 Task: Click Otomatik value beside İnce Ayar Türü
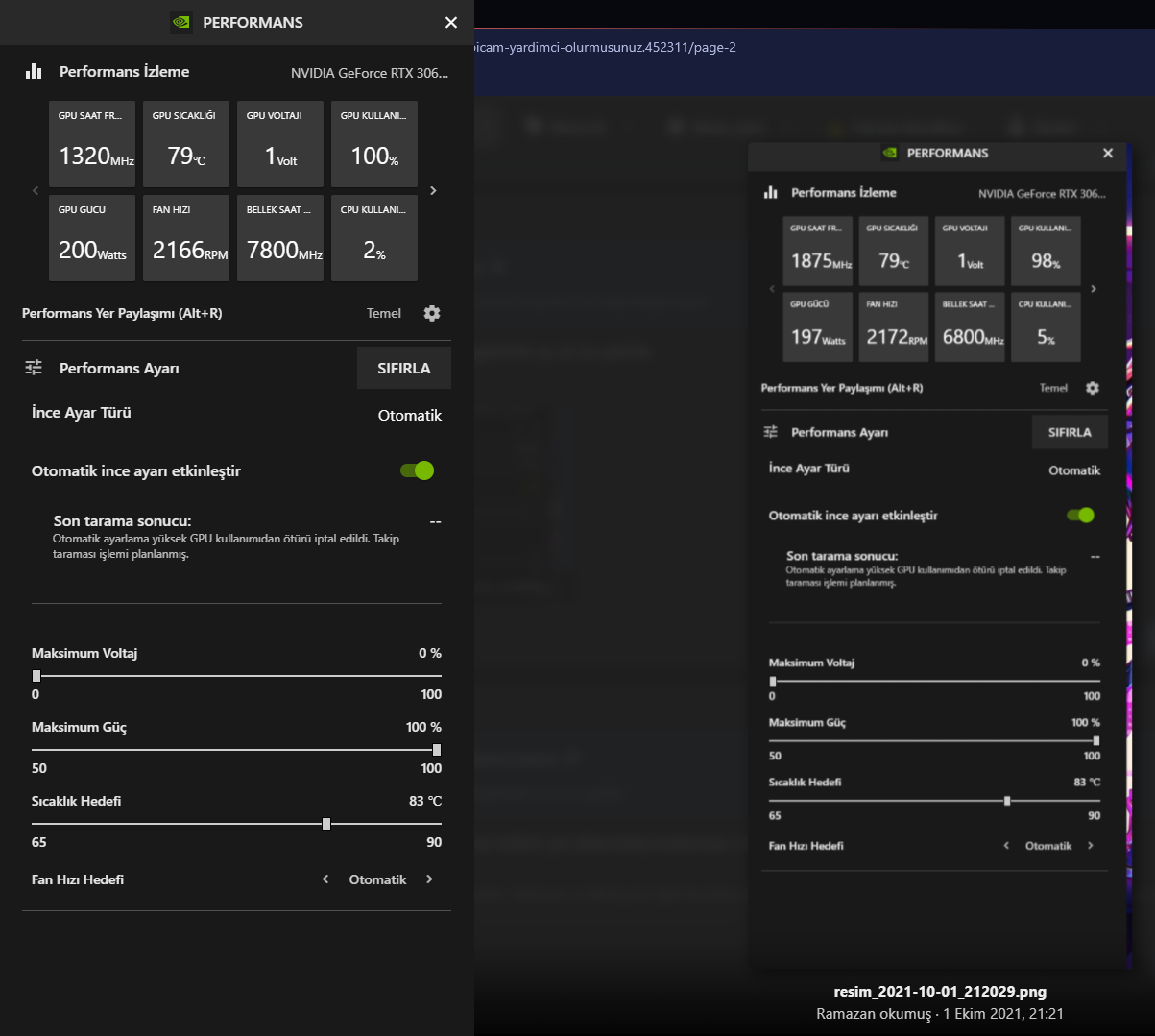click(x=410, y=415)
